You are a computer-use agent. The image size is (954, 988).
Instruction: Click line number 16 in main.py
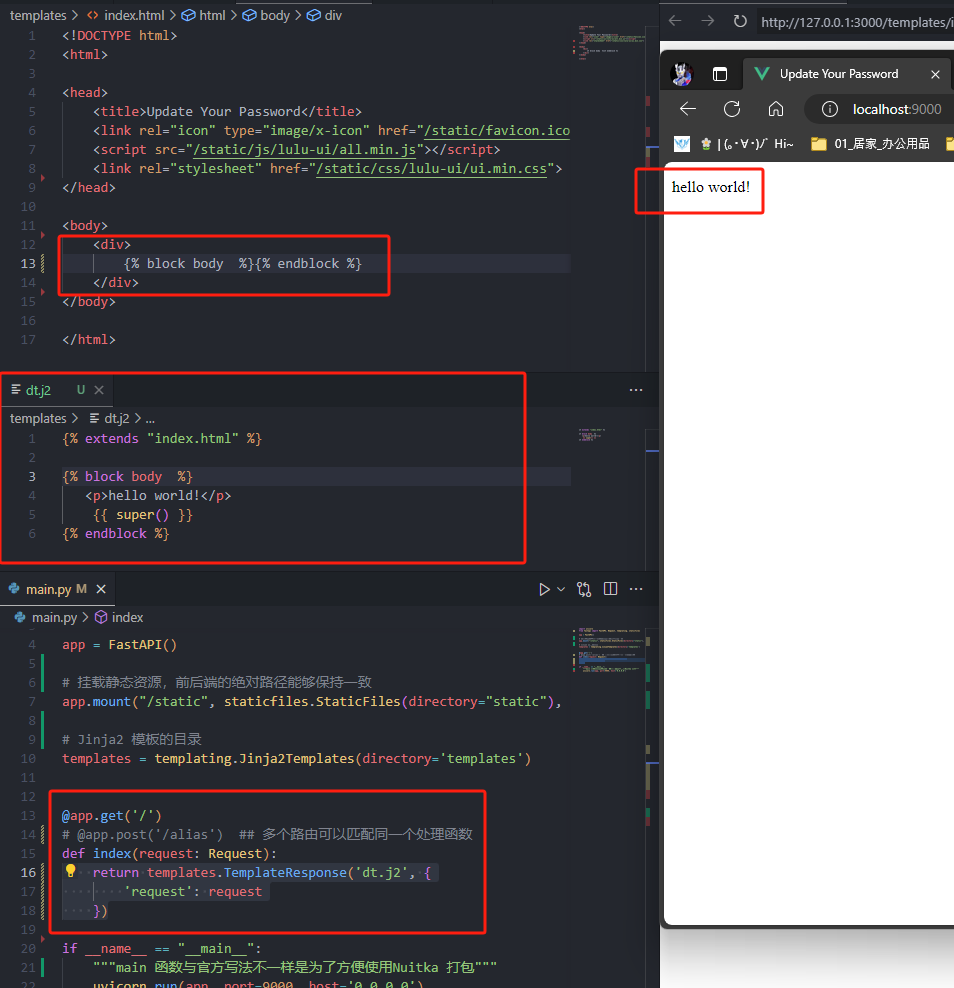pyautogui.click(x=28, y=873)
